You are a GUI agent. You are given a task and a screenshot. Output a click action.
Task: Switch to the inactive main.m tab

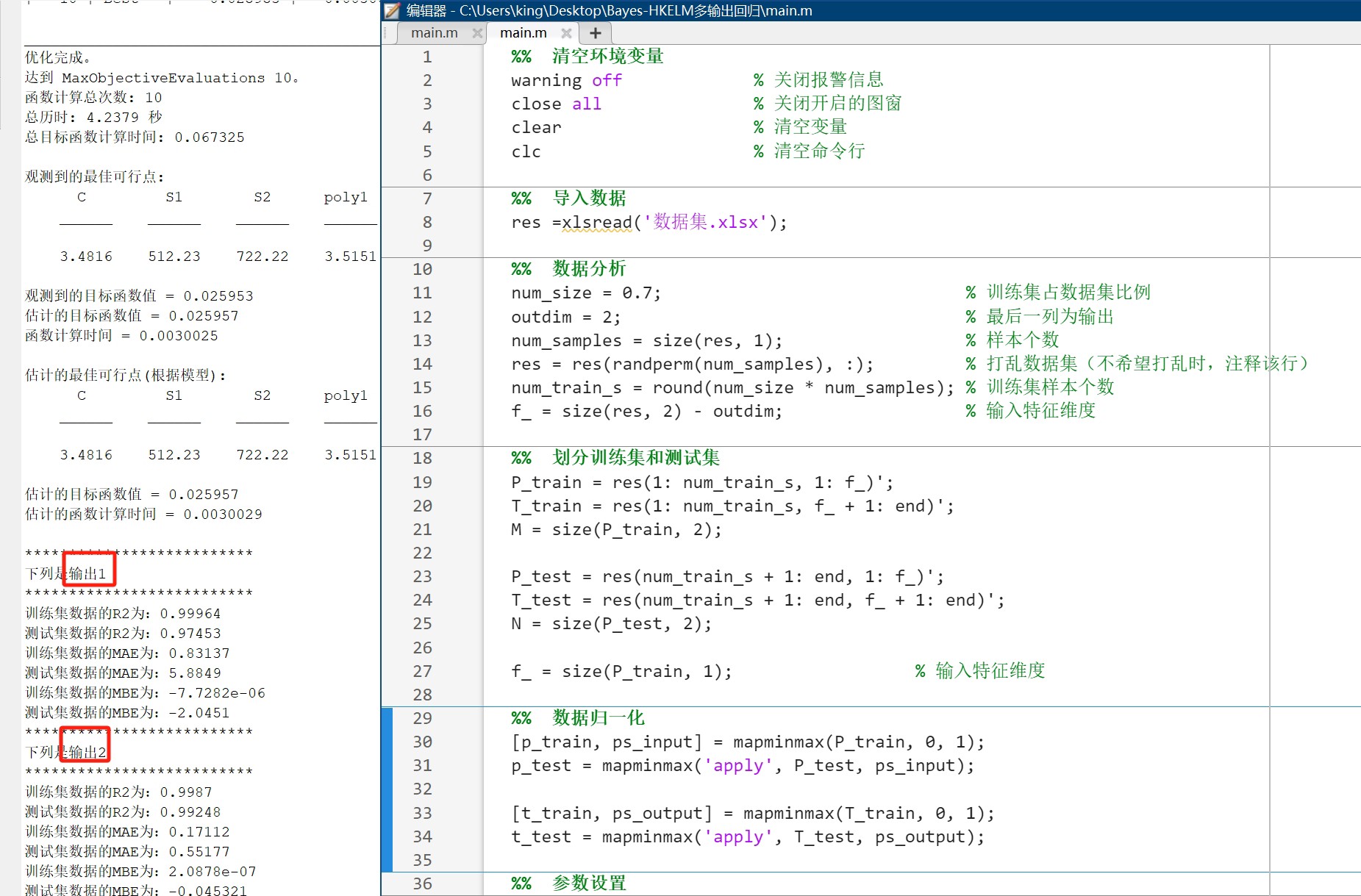coord(434,33)
